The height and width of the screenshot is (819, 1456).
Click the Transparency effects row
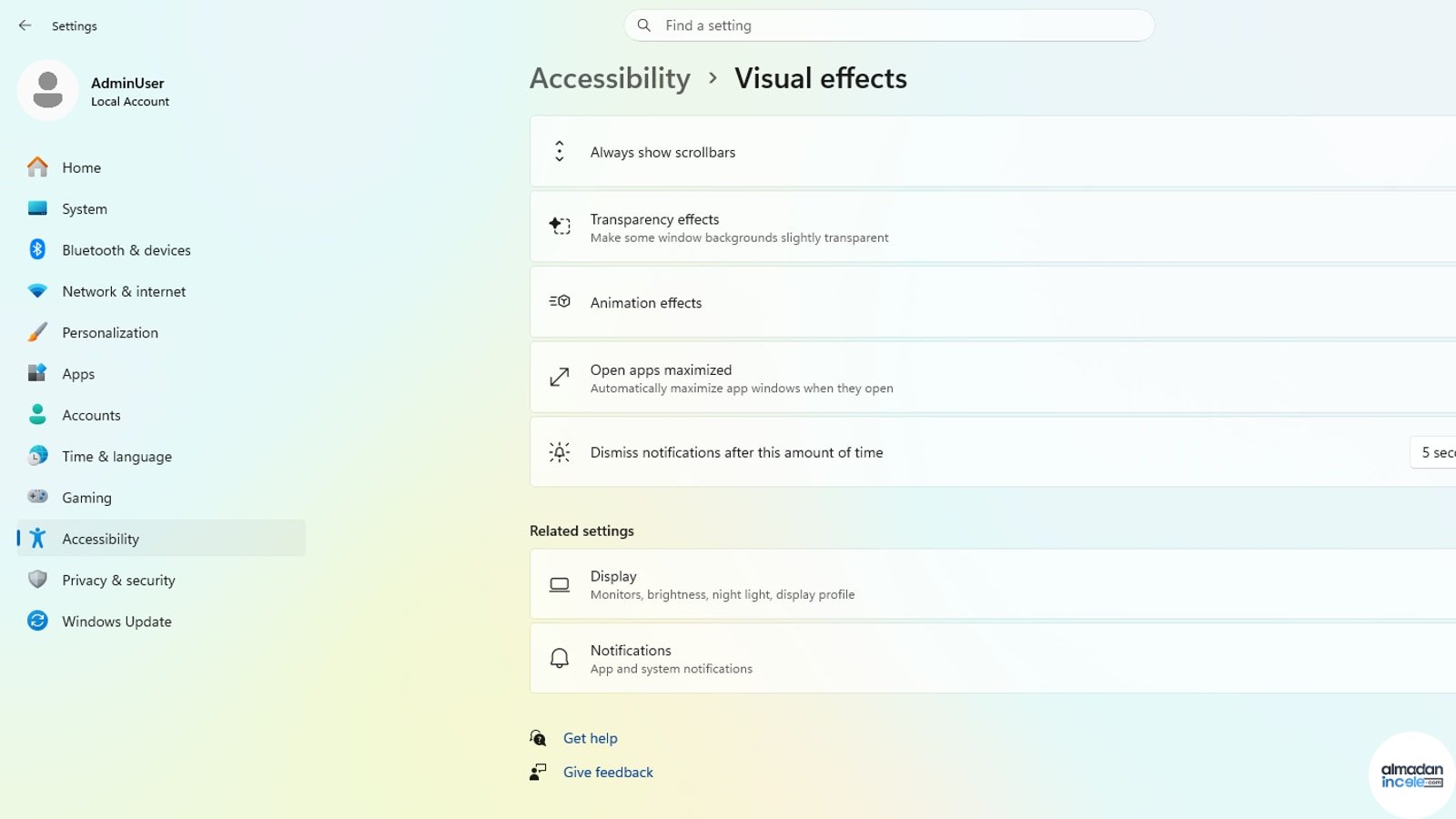pos(993,227)
